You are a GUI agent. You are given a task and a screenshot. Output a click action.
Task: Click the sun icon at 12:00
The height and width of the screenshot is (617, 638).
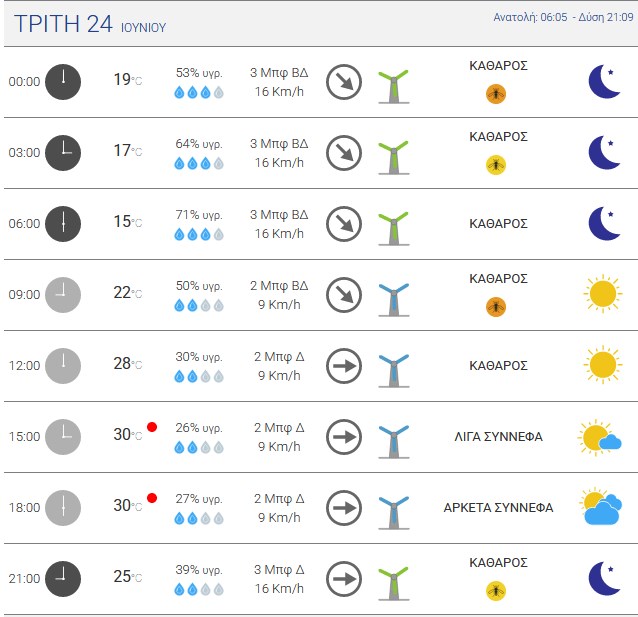[603, 365]
